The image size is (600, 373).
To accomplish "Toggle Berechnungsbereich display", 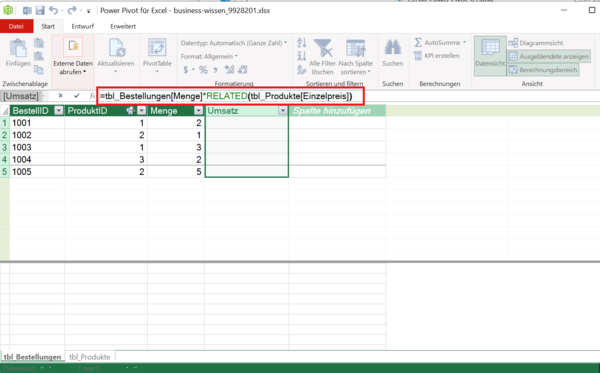I will 543,70.
